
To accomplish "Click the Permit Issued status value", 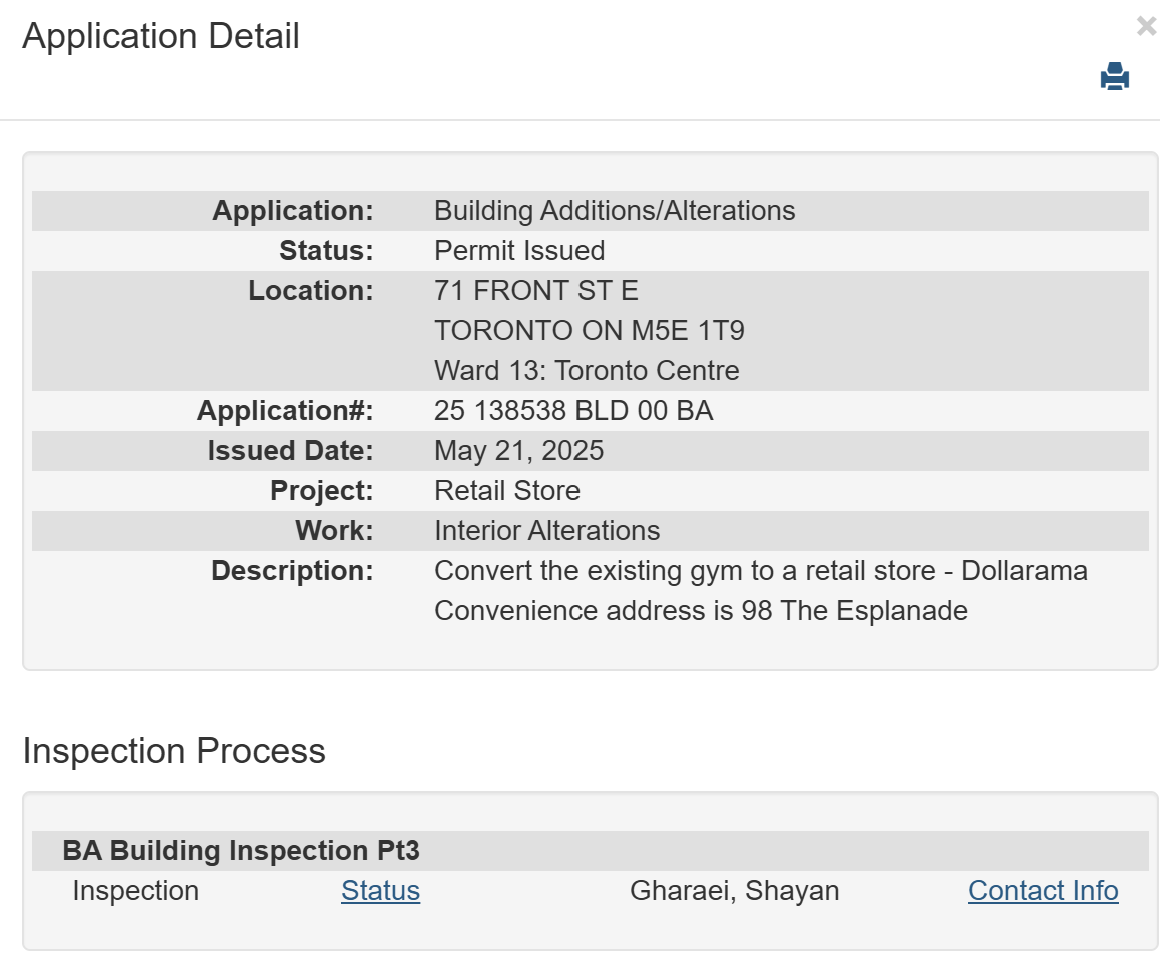I will [519, 251].
